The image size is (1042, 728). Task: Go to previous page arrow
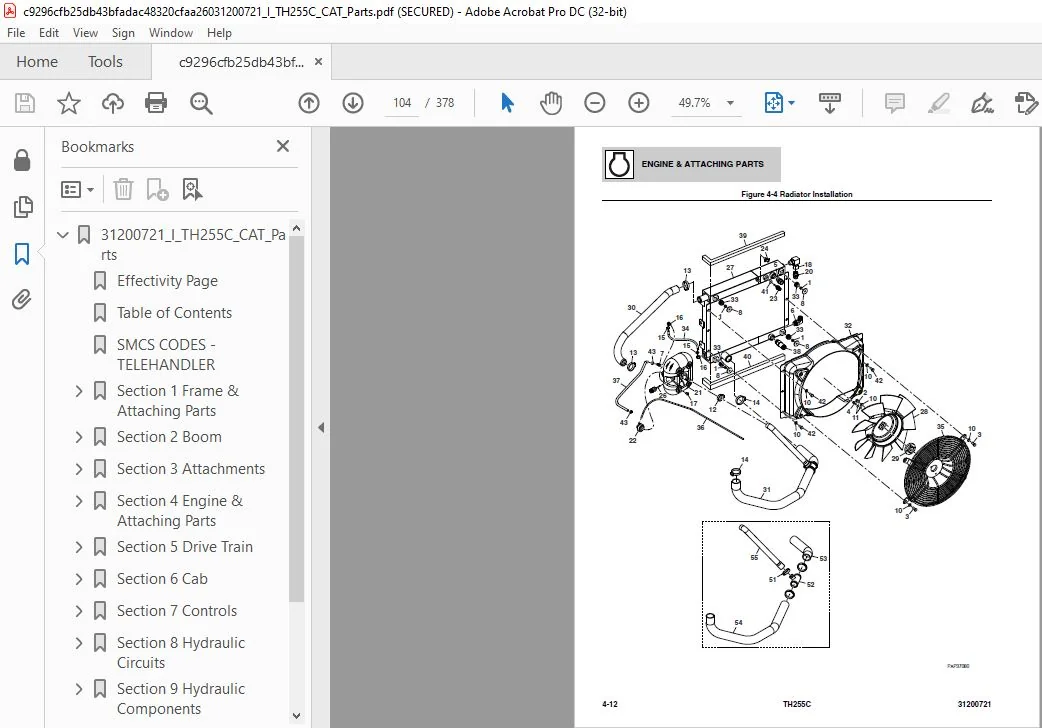coord(309,103)
